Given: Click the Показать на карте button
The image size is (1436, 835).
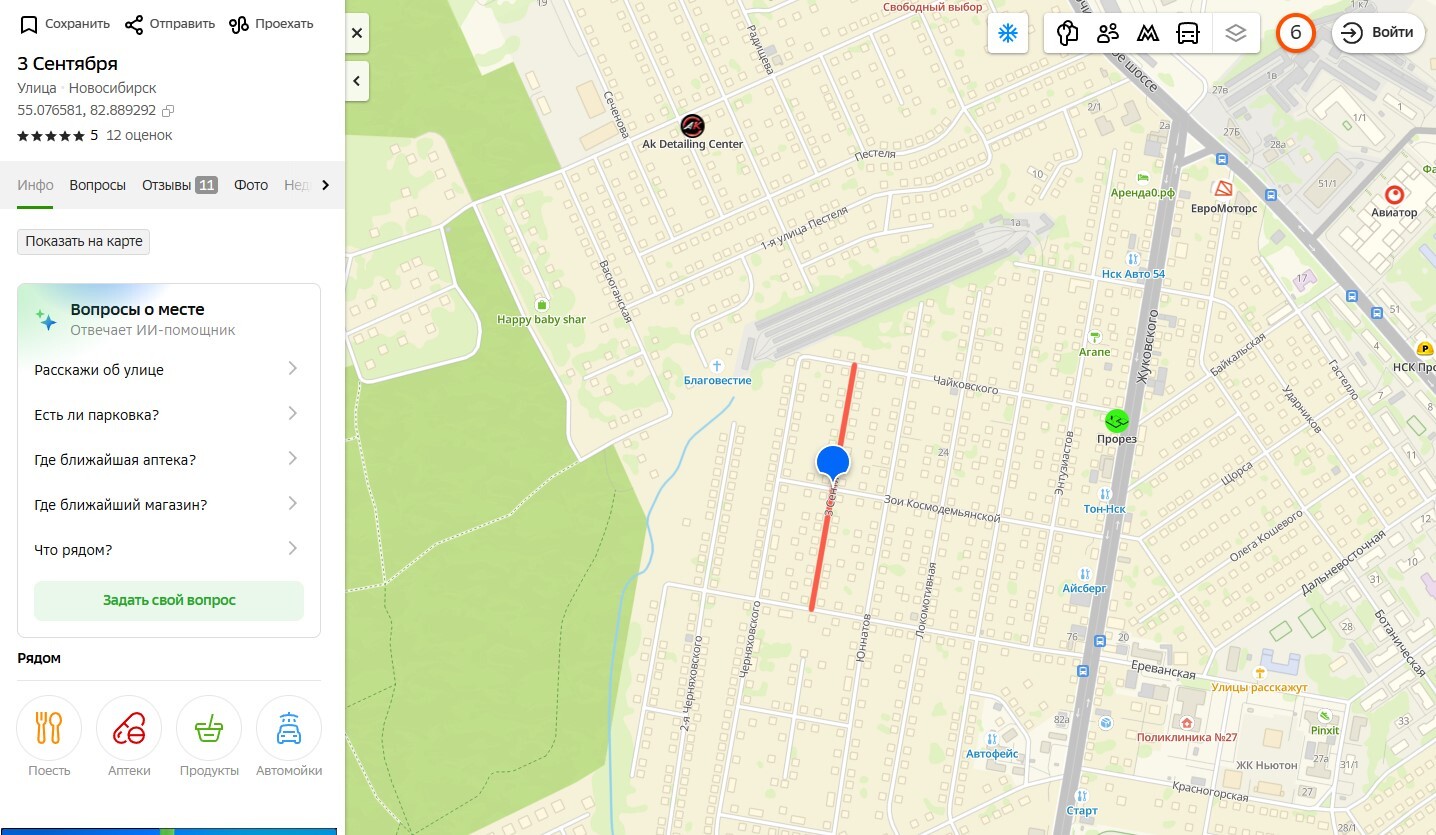Looking at the screenshot, I should 84,241.
